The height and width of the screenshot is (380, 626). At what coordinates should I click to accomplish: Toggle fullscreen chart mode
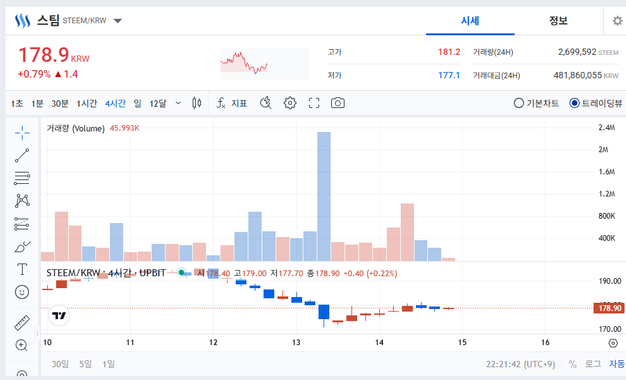coord(314,103)
